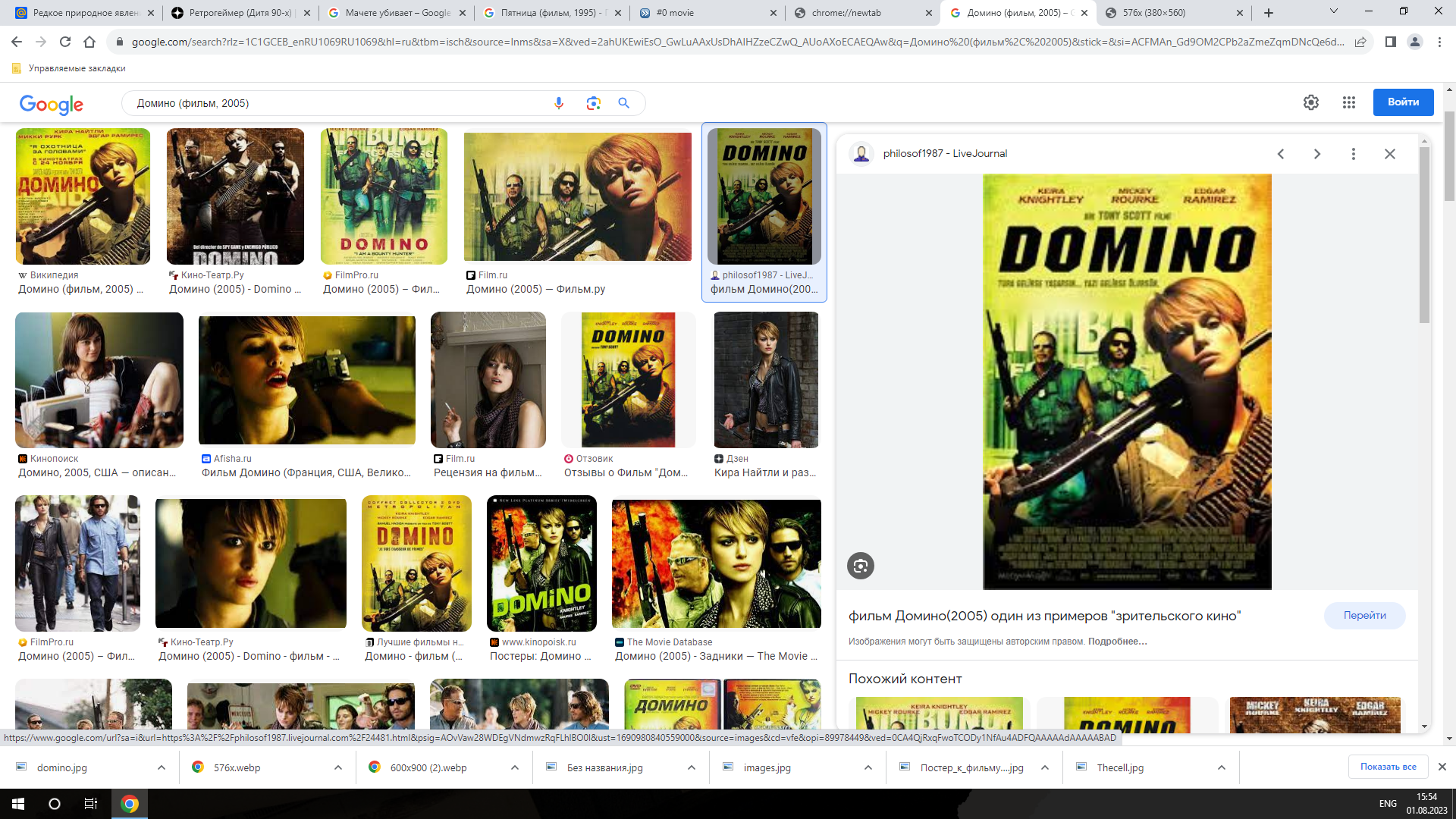Open the Отзовик Domino poster thumbnail
Screen dimensions: 1456x819
628,380
